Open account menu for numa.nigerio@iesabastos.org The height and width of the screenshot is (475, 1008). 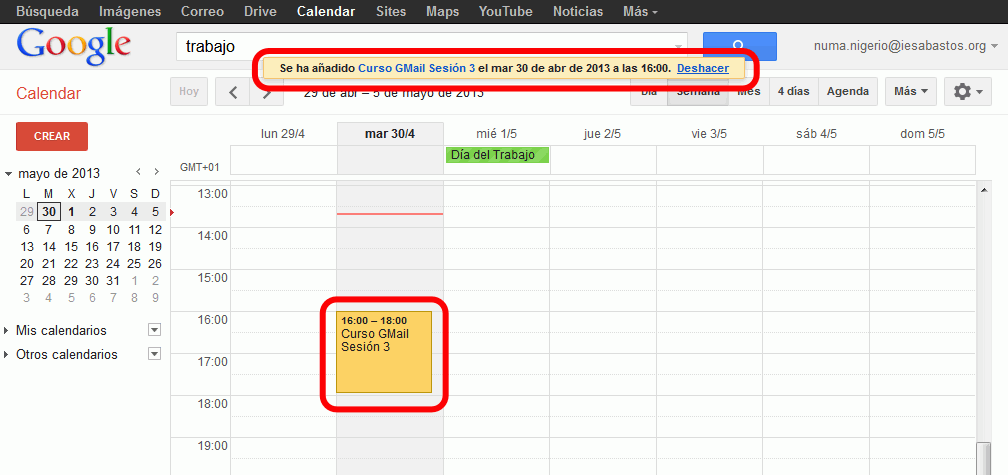[x=905, y=46]
